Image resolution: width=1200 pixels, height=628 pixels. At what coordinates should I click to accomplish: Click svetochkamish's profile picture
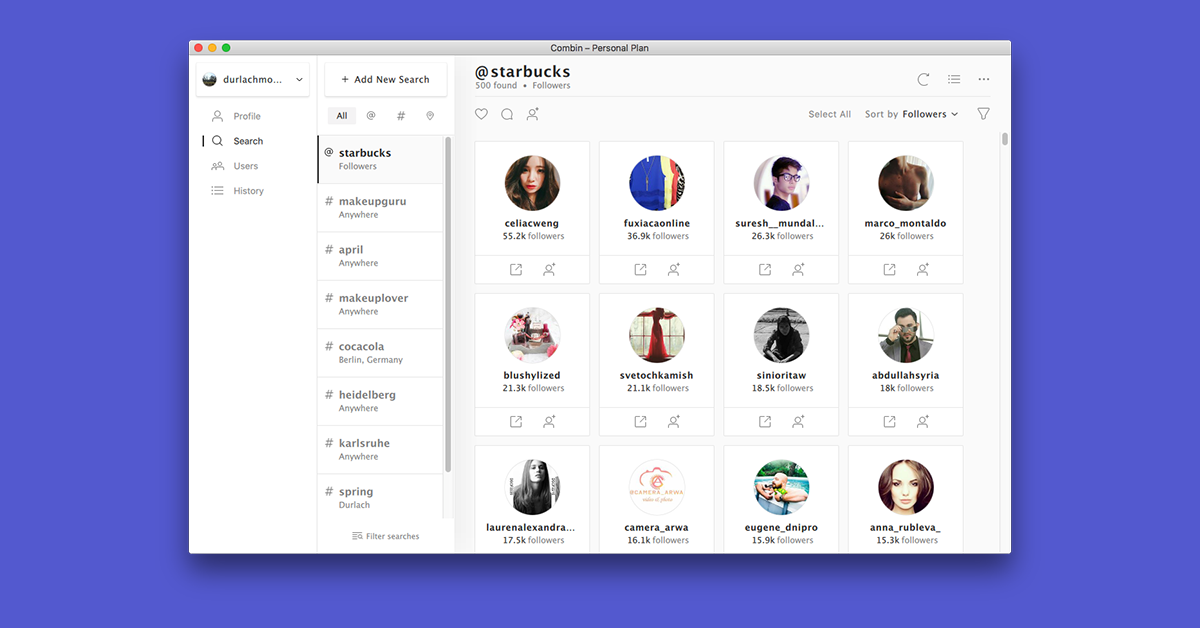tap(657, 335)
